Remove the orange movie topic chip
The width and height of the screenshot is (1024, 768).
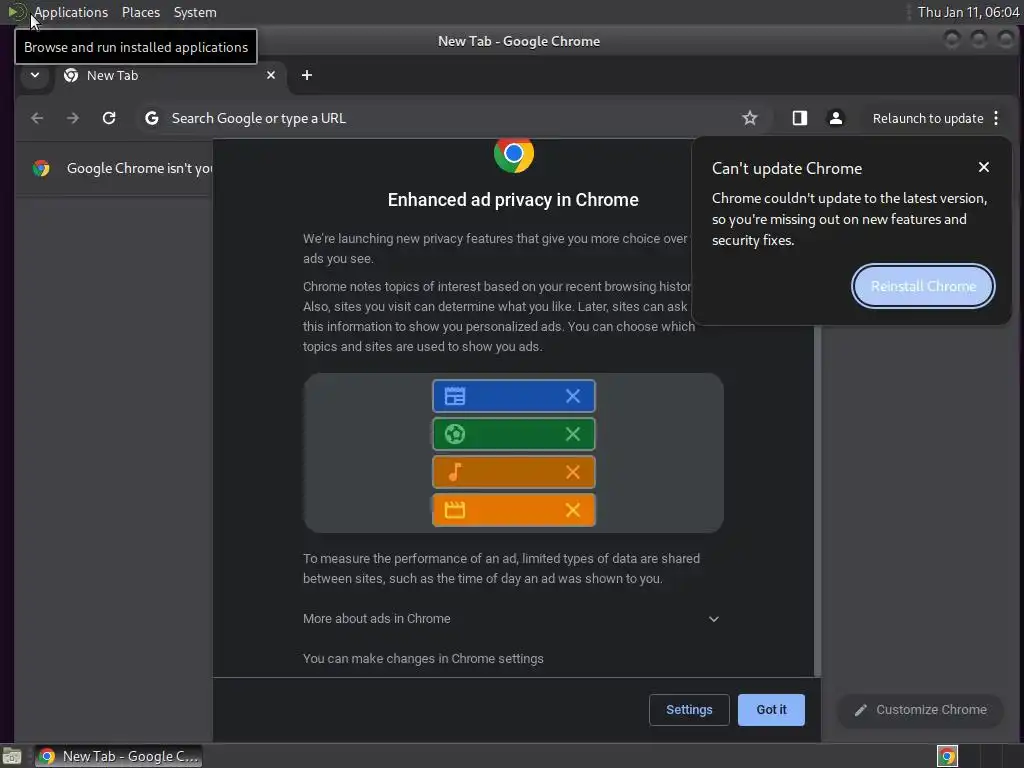(573, 510)
